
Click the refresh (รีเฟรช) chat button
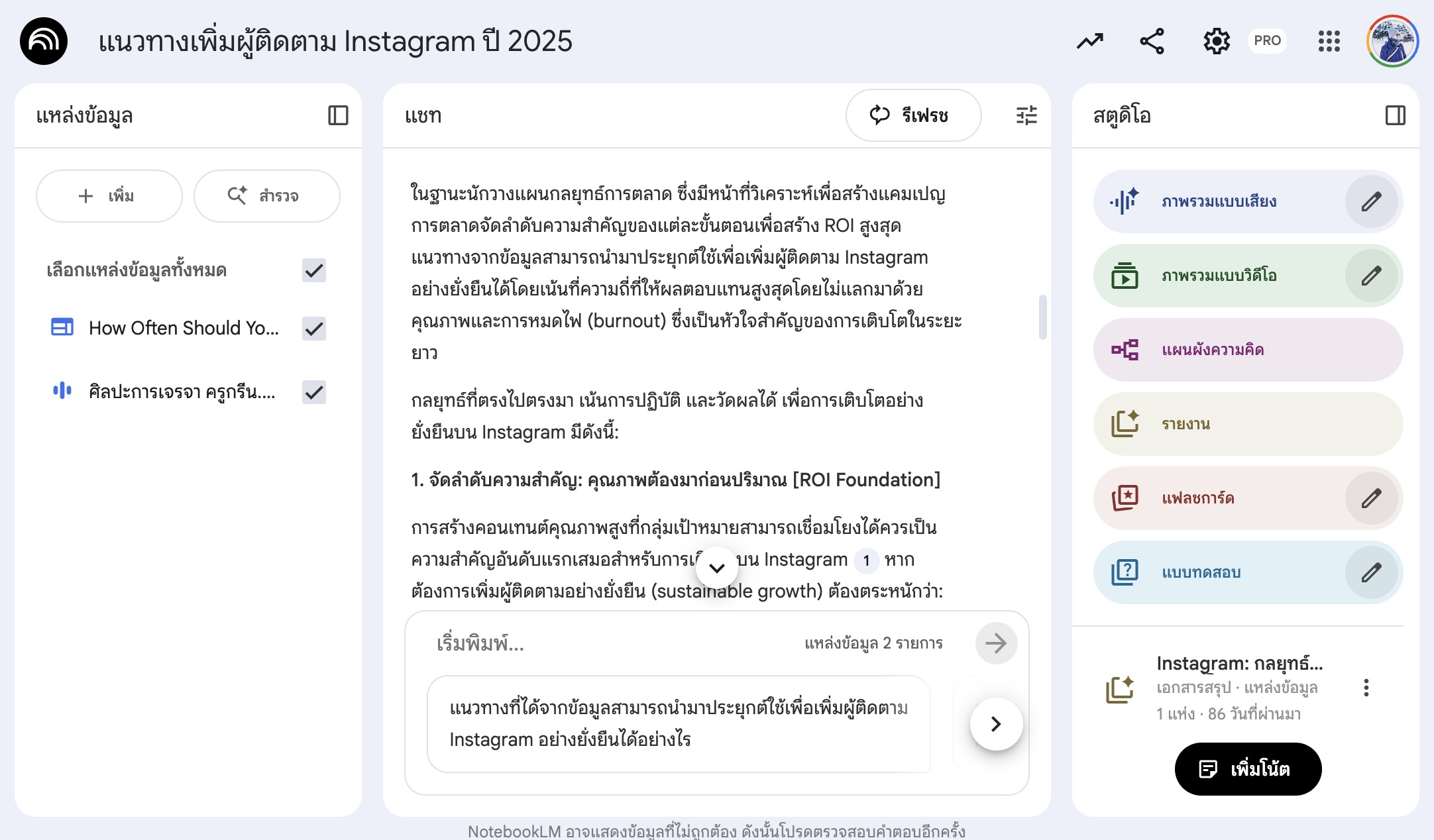point(913,115)
